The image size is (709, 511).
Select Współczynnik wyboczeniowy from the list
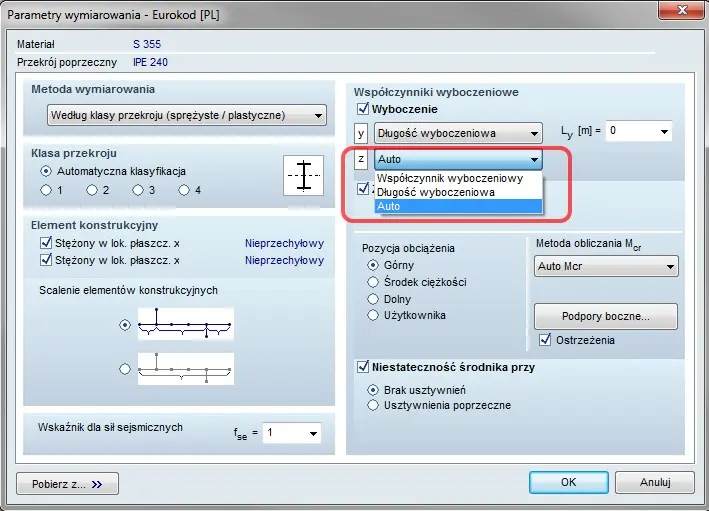pyautogui.click(x=450, y=178)
